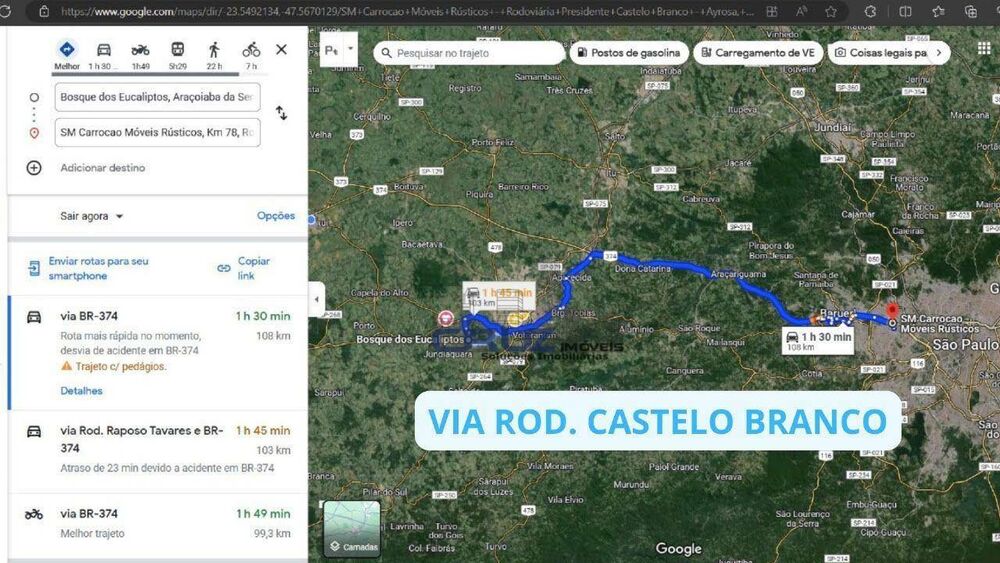Open Camadas map layers thumbnail
Viewport: 1000px width, 563px height.
[352, 529]
